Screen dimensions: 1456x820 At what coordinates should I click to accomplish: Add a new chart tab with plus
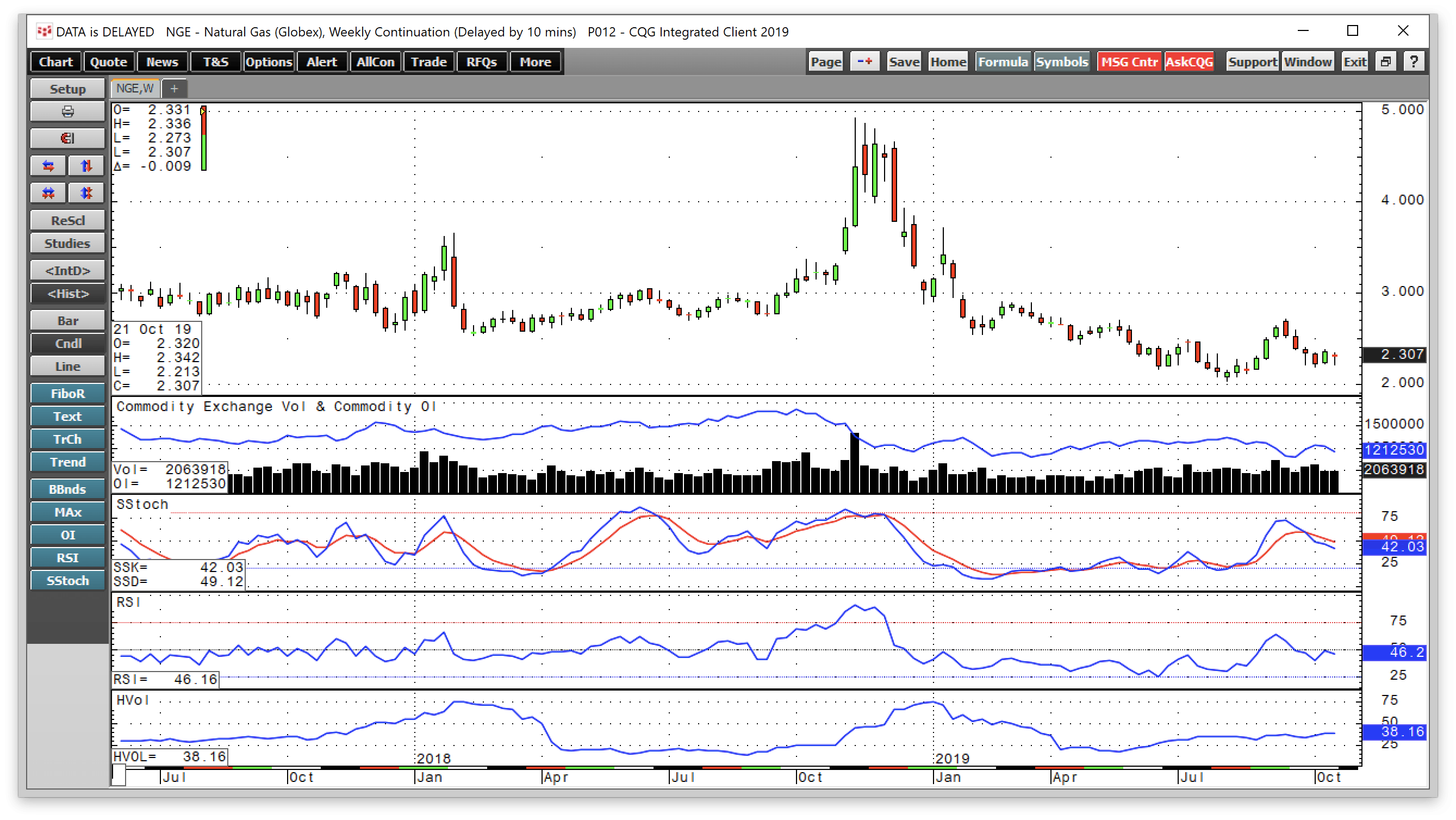coord(174,89)
